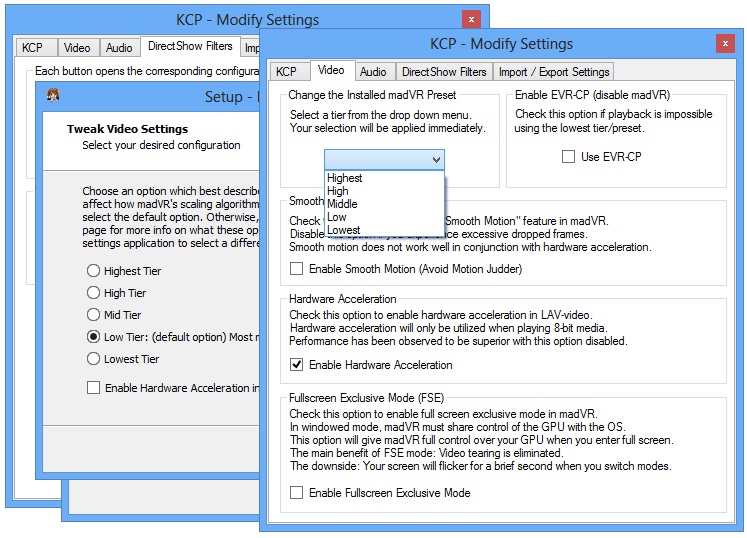Image resolution: width=747 pixels, height=538 pixels.
Task: Toggle Enable Smooth Motion checkbox
Action: pos(296,268)
